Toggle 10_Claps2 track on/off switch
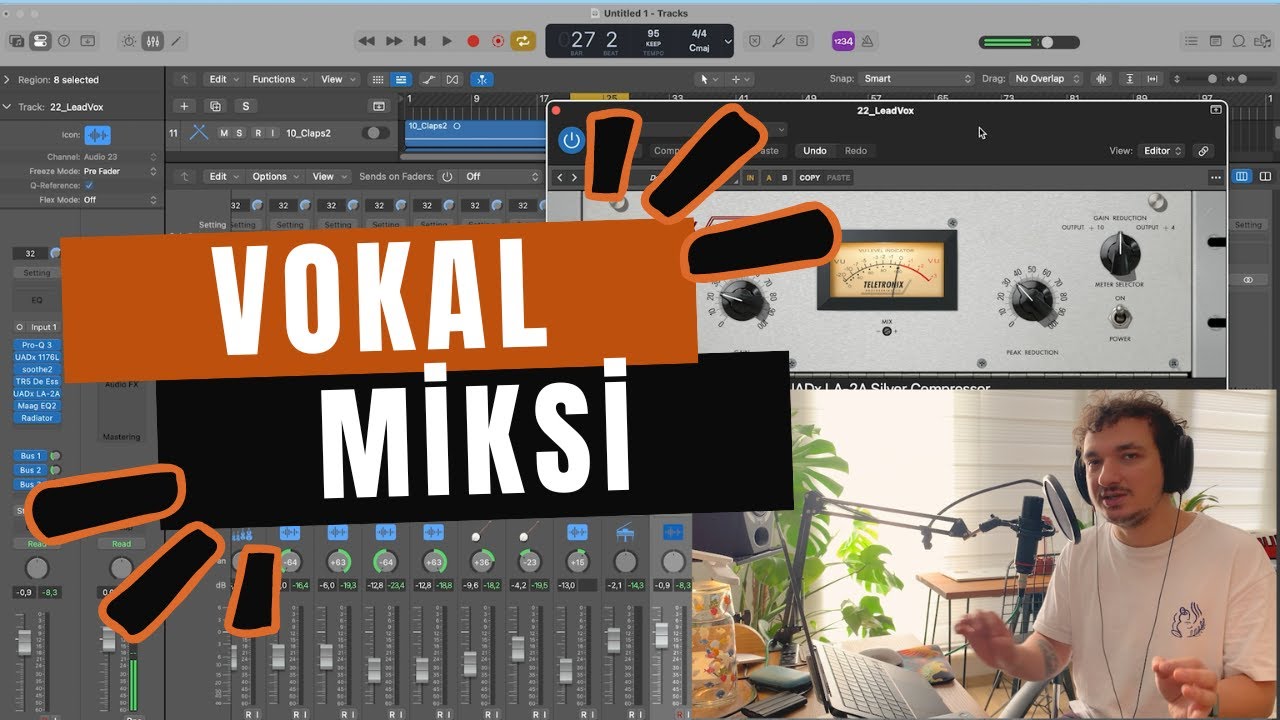The width and height of the screenshot is (1280, 720). [376, 133]
